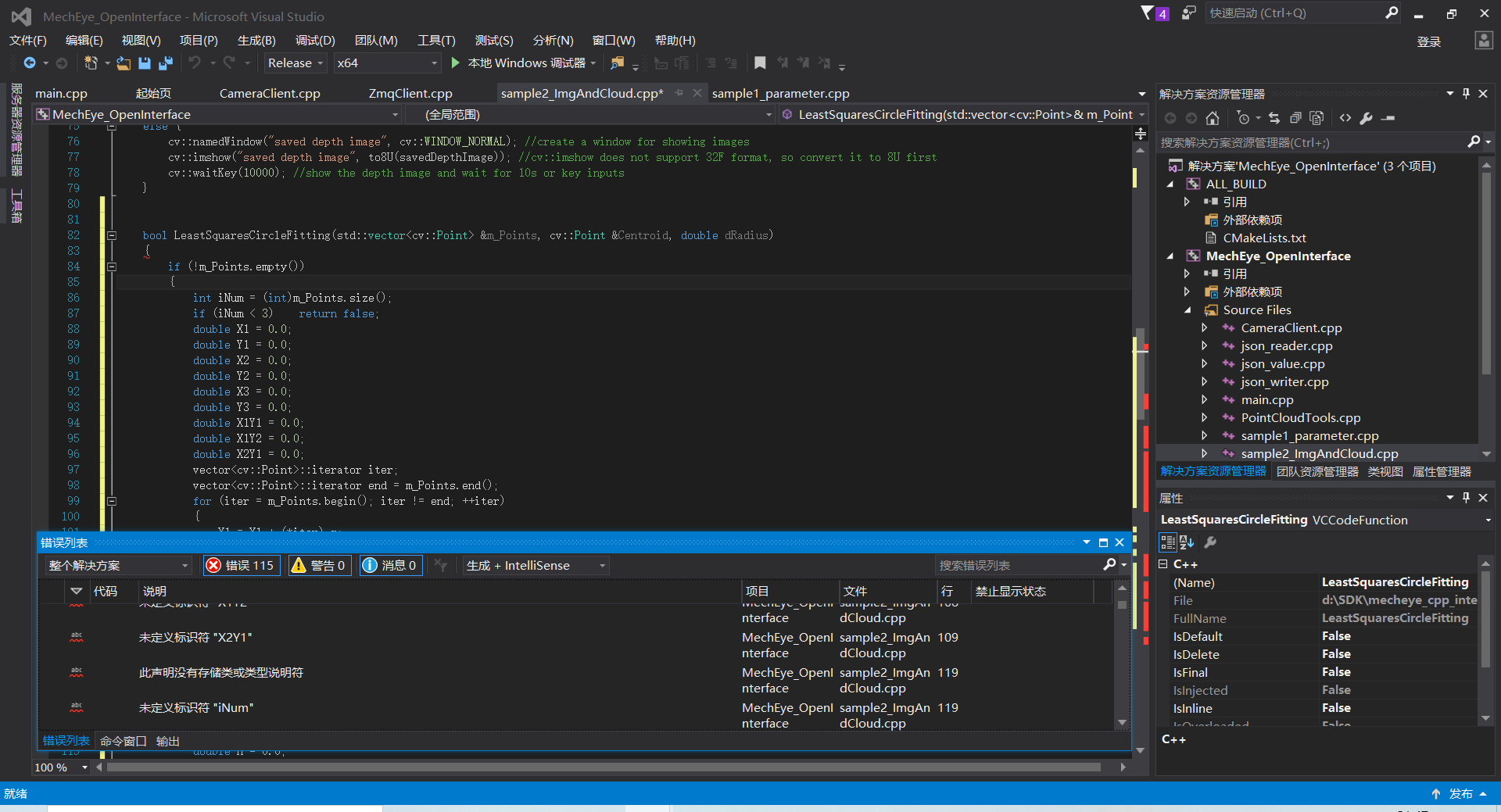Toggle auto-hide pin on the Solution Explorer panel
The image size is (1501, 812).
click(1467, 94)
